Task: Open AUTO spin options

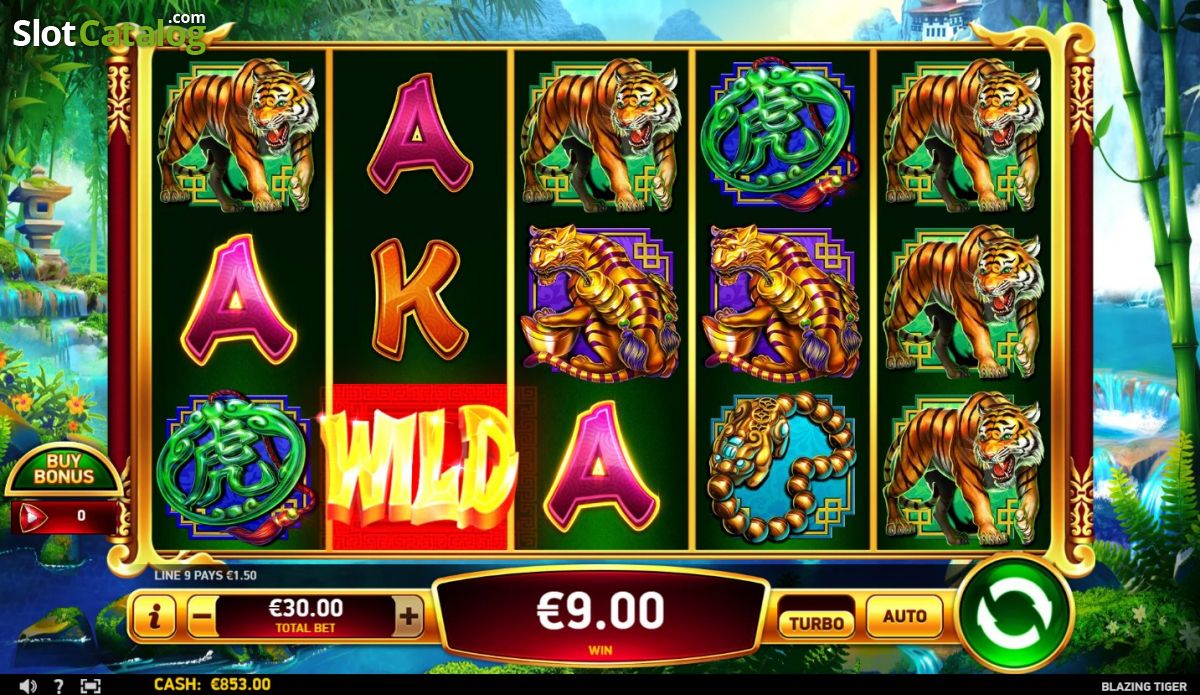Action: coord(904,617)
